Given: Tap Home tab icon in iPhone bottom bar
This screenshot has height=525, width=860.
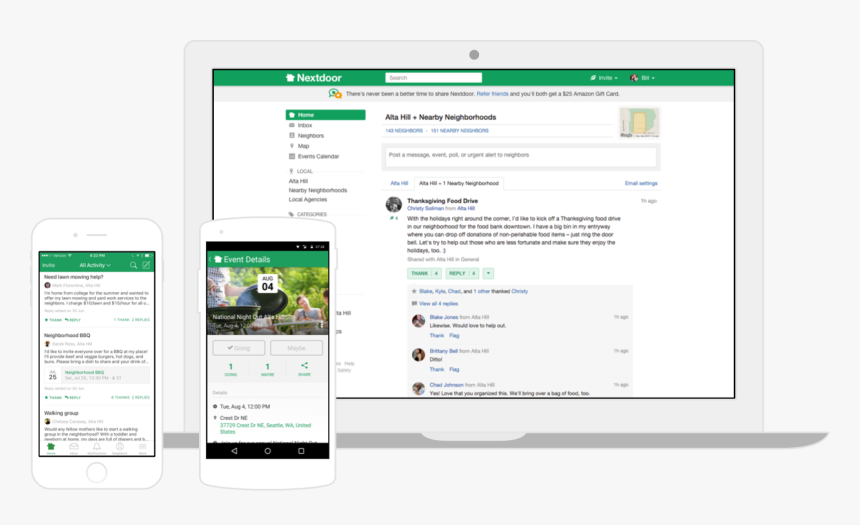Looking at the screenshot, I should [51, 448].
